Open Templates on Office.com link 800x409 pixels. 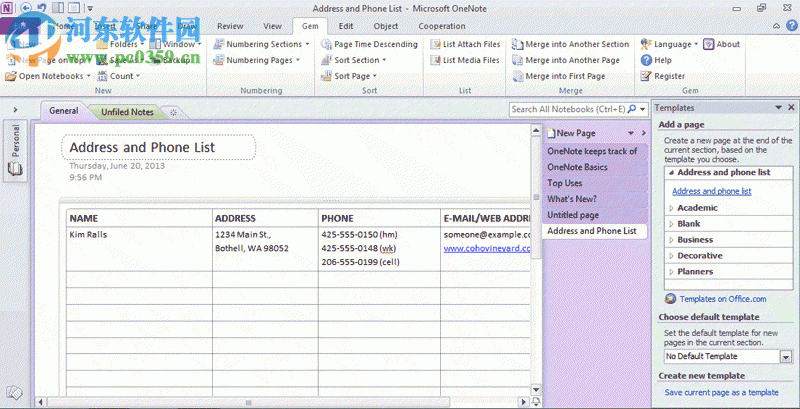[x=723, y=299]
